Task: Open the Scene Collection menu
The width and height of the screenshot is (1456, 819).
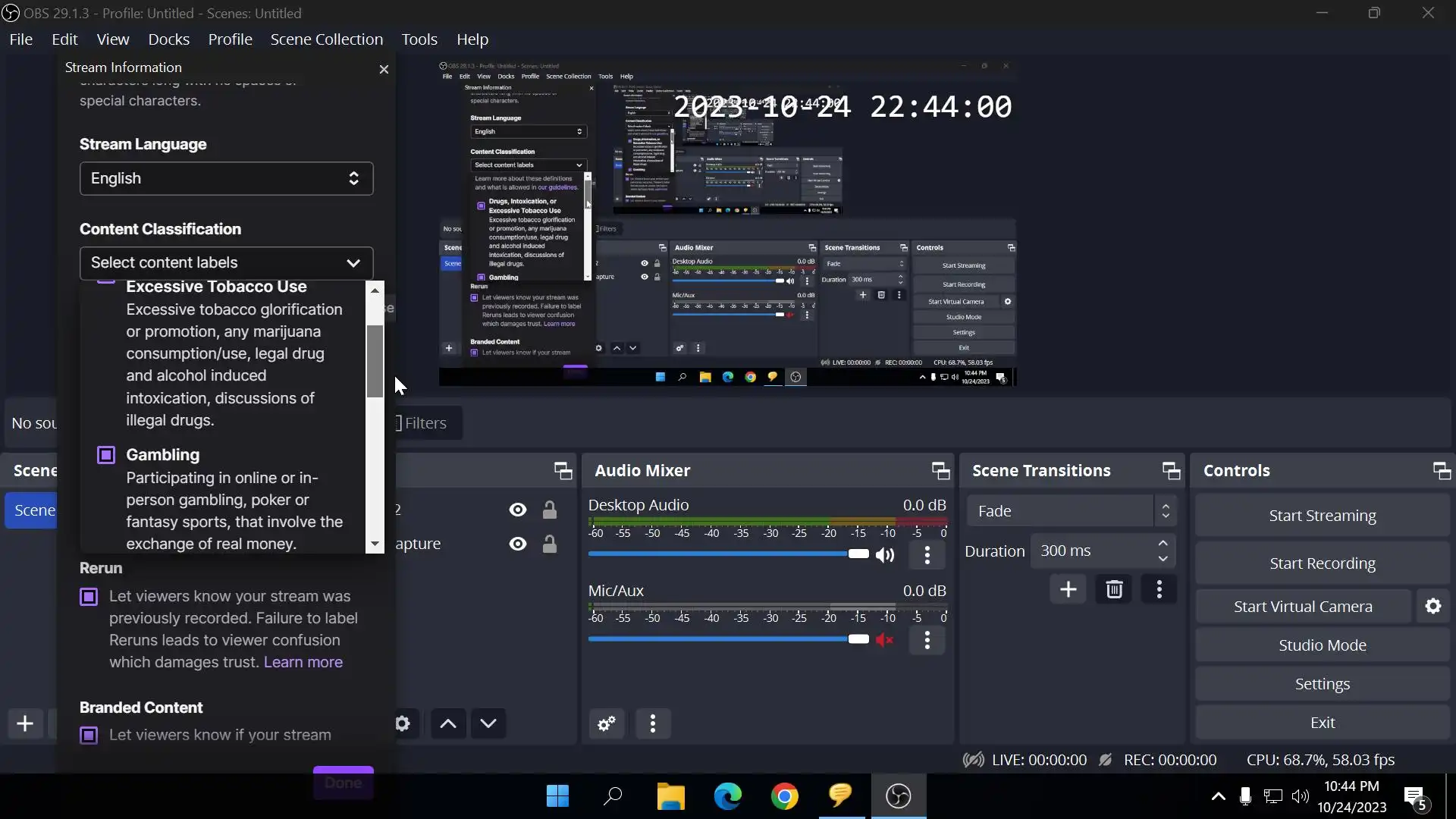Action: [x=326, y=39]
